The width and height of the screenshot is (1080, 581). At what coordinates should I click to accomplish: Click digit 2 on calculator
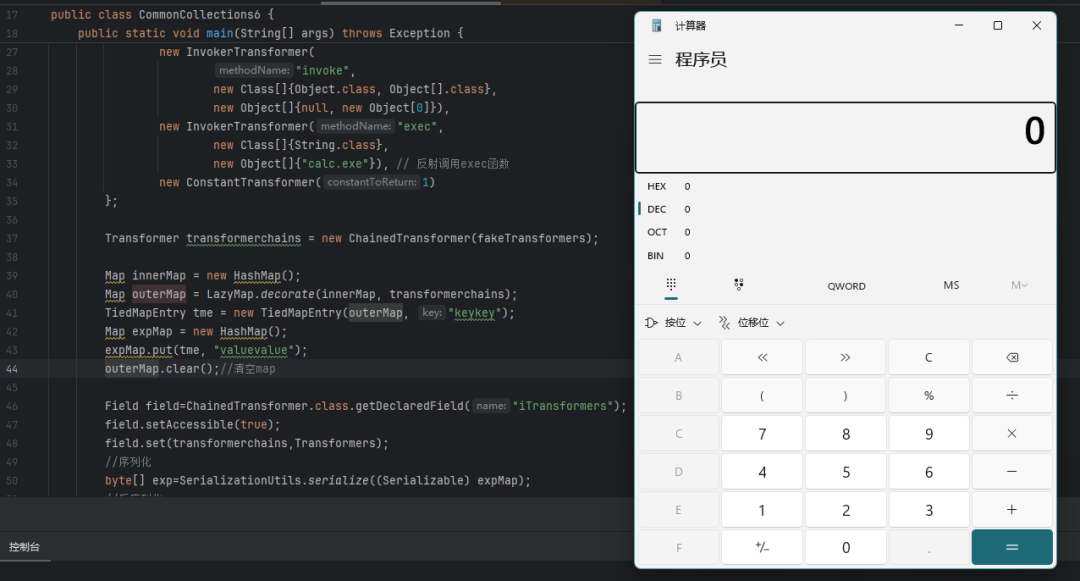(845, 509)
